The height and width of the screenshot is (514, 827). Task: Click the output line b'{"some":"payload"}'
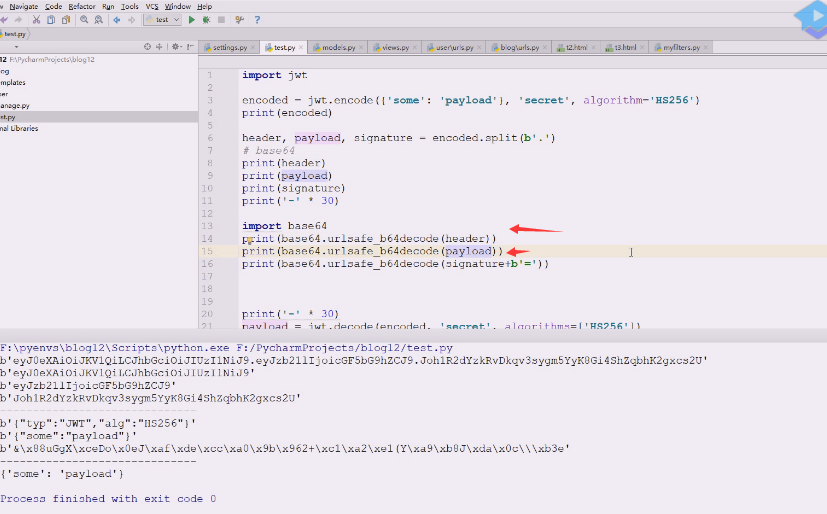[x=69, y=436]
